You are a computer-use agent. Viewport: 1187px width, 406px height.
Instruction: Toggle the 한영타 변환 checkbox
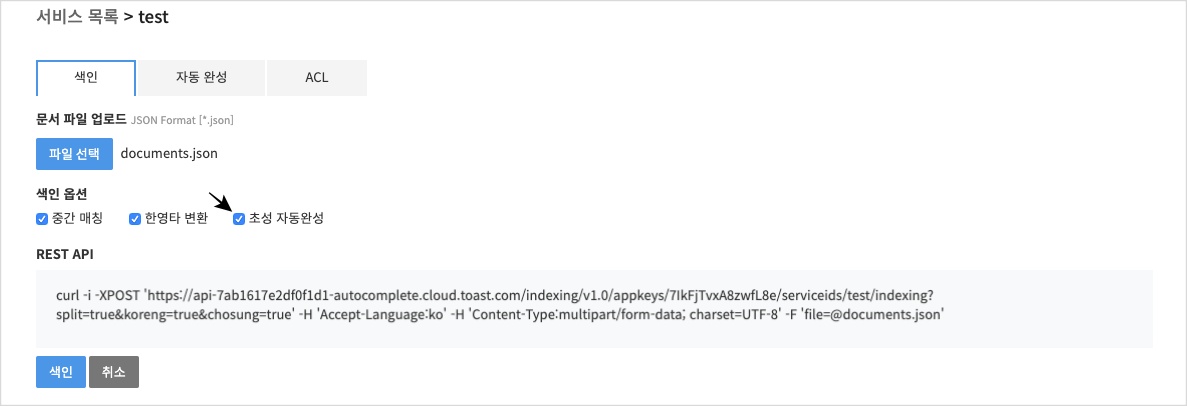[135, 219]
